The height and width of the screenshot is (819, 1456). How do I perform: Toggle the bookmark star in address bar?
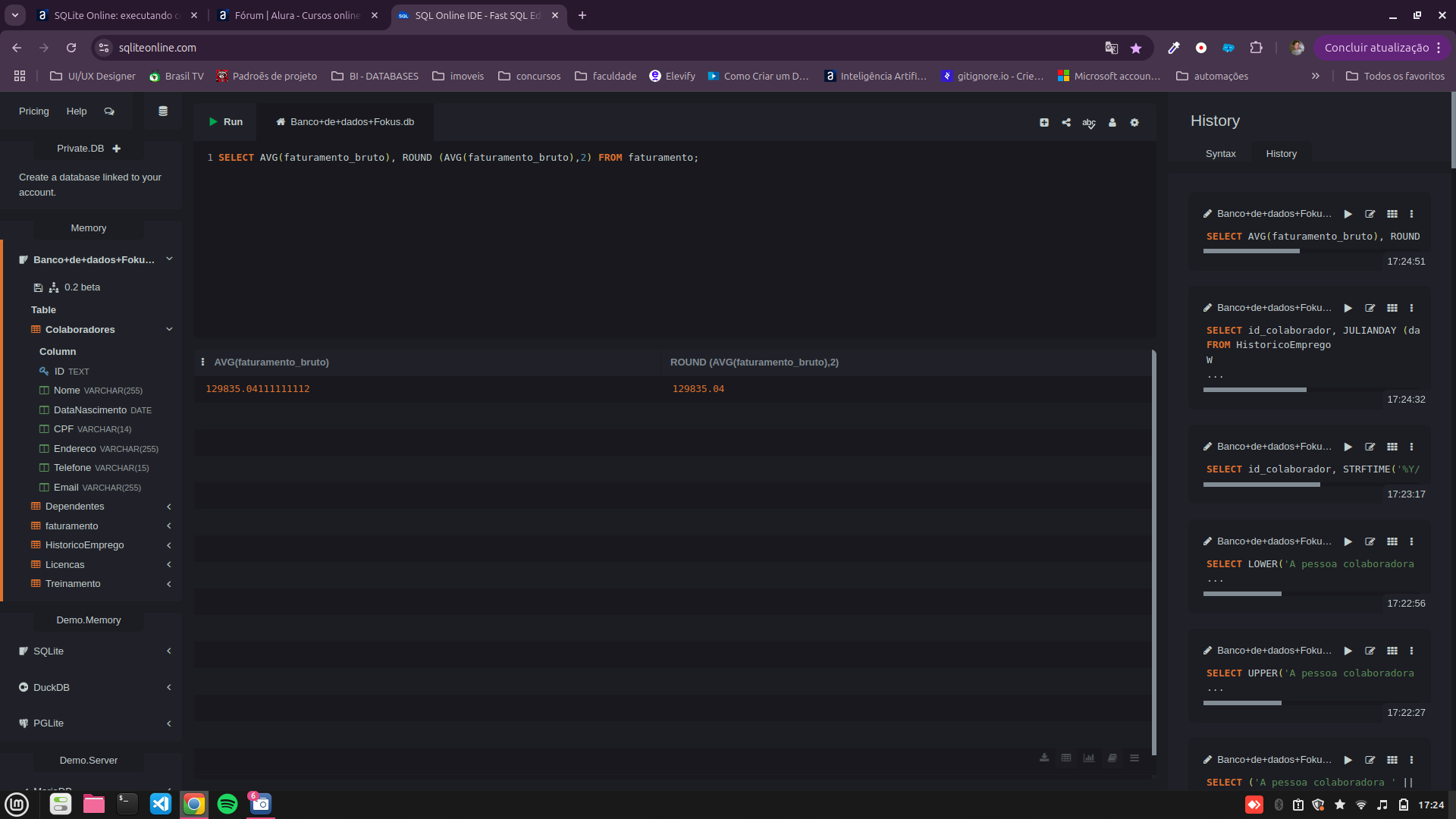point(1136,48)
